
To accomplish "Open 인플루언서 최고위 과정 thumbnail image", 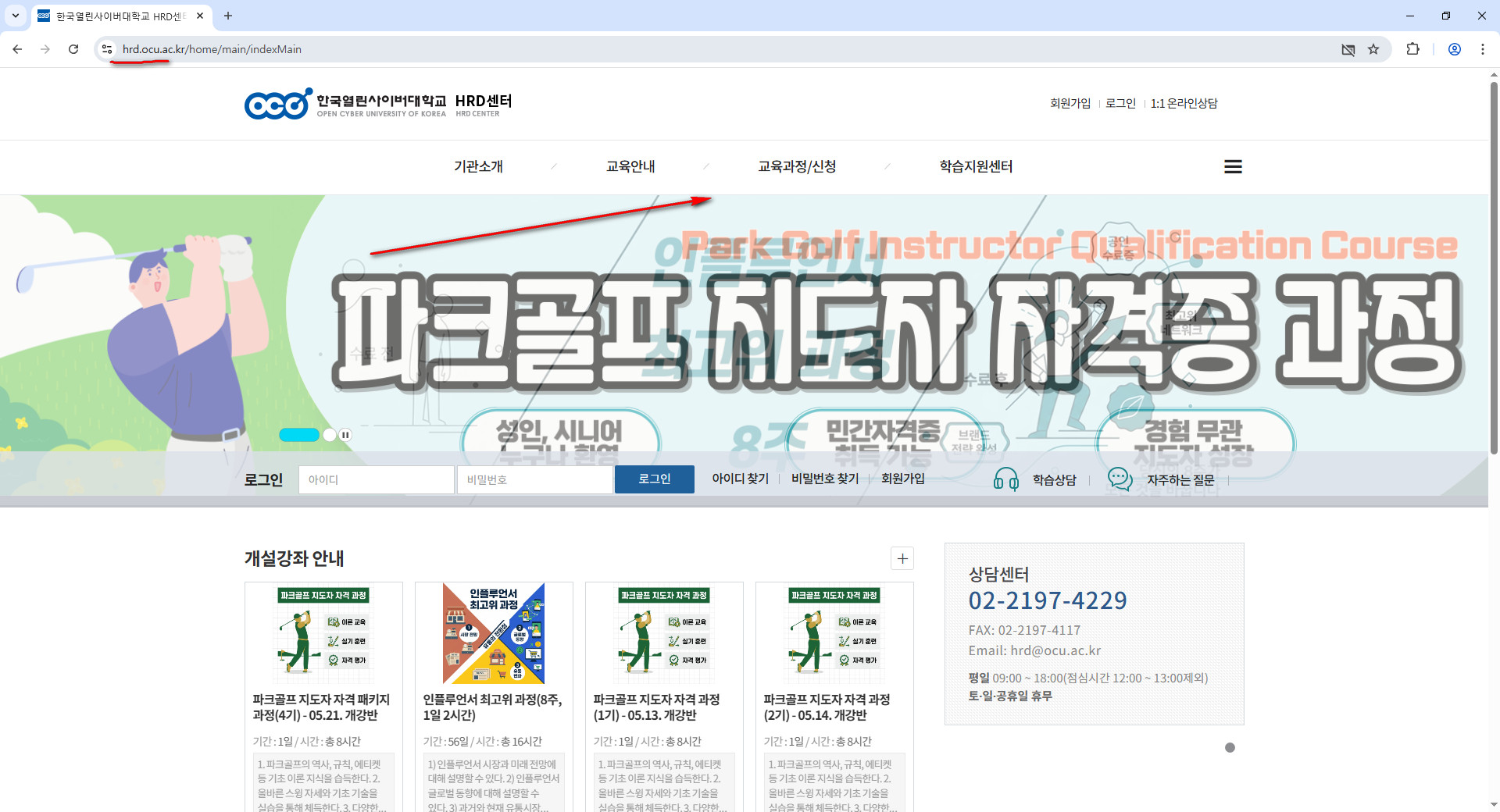I will click(x=494, y=634).
